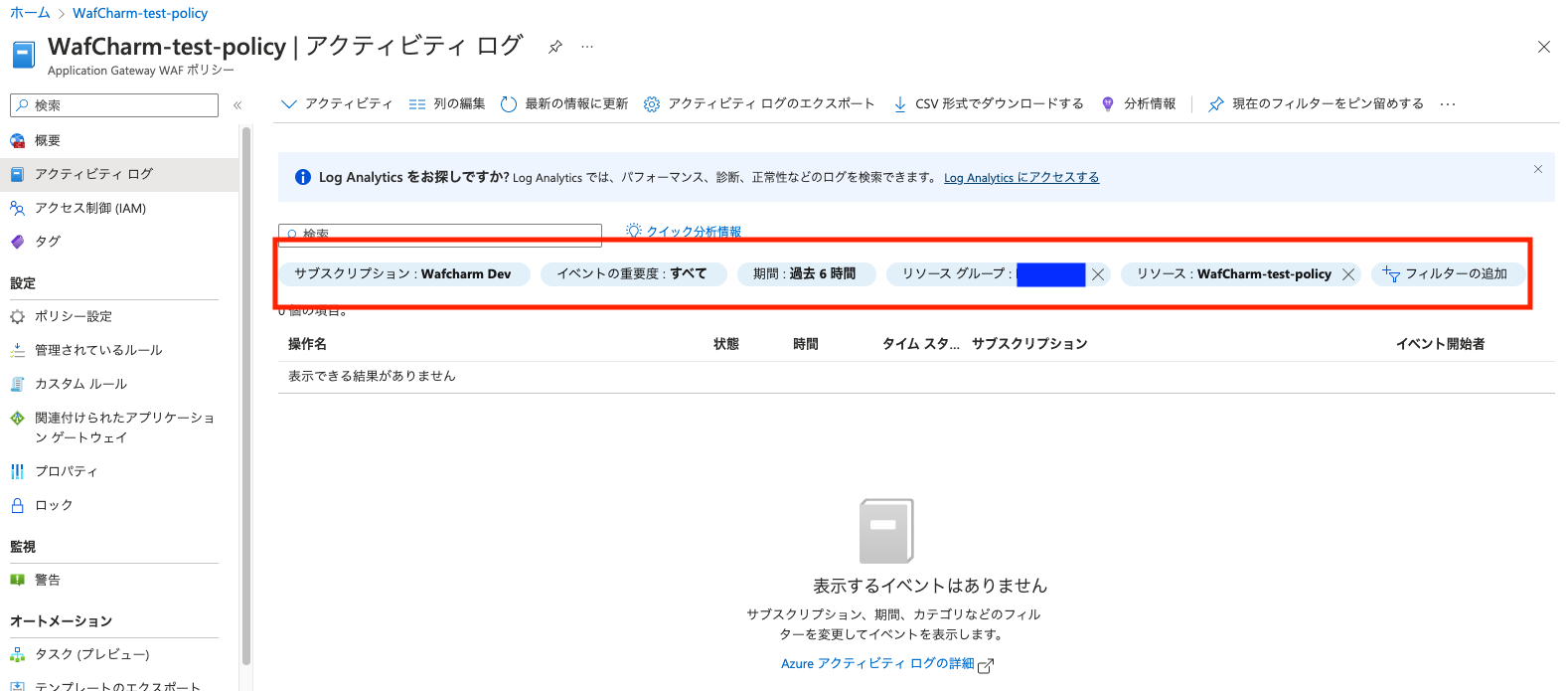Viewport: 1568px width, 691px height.
Task: Change the イベントの重要度 filter
Action: click(633, 273)
